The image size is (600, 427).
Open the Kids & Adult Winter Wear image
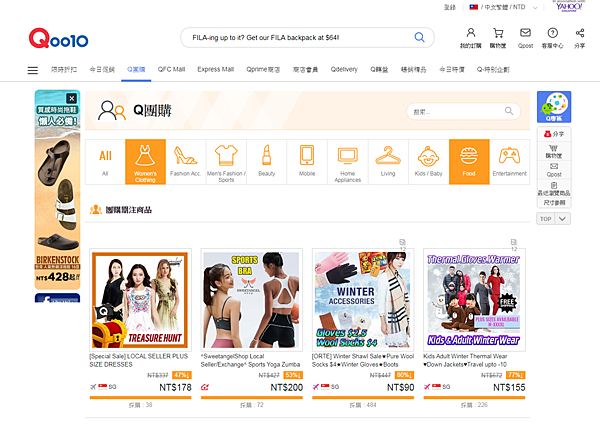point(474,300)
